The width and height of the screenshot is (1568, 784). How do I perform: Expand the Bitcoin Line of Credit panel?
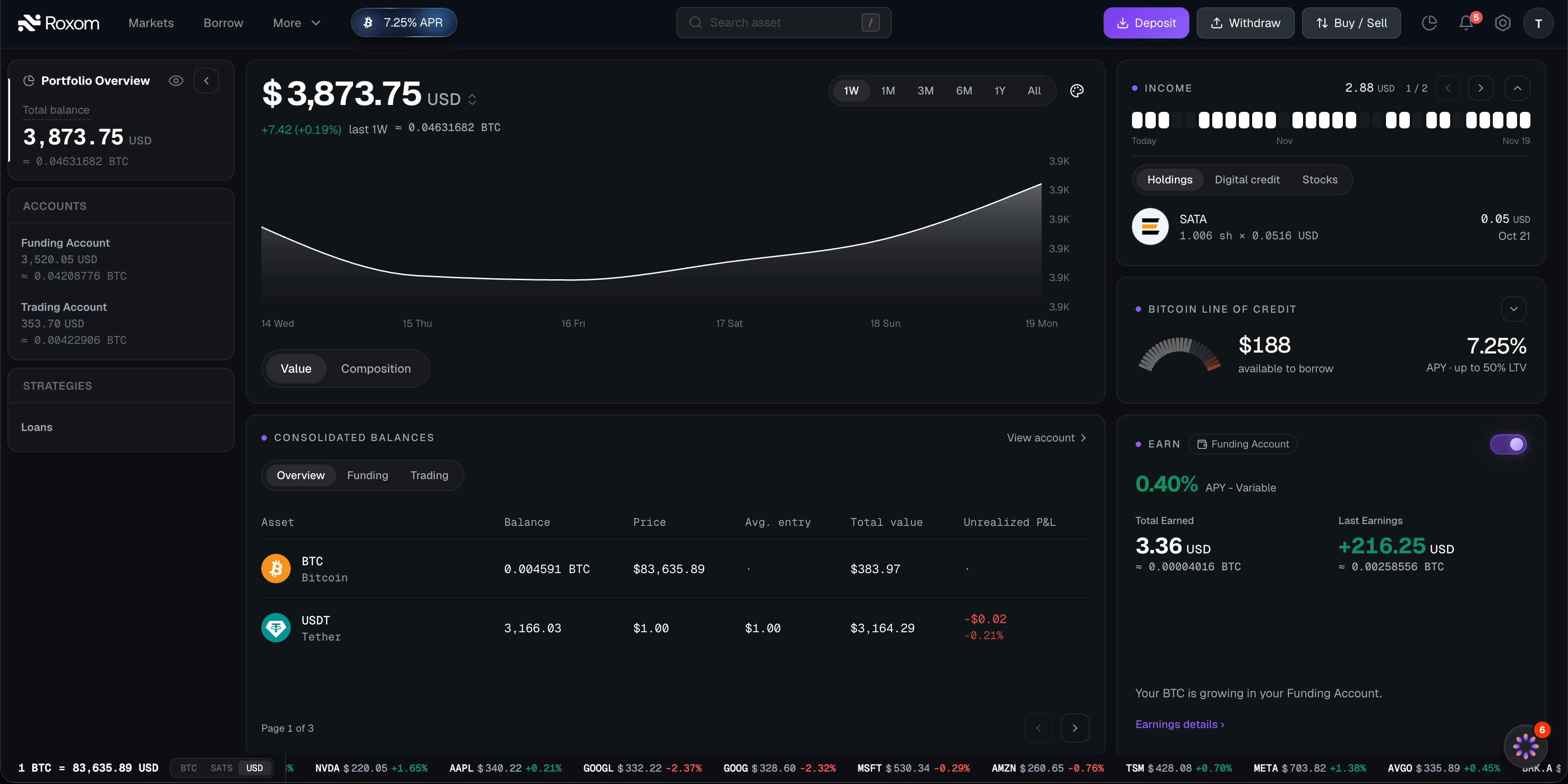click(1514, 309)
